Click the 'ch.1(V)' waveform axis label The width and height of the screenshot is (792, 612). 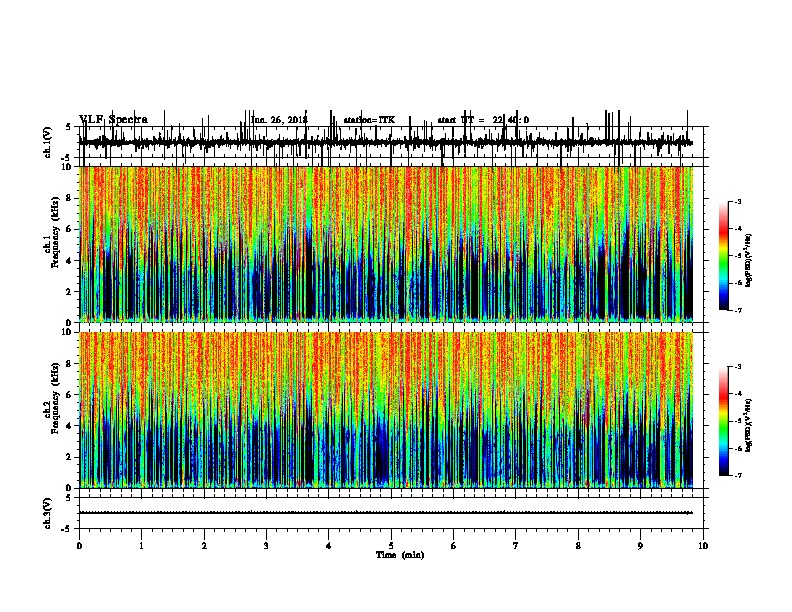pyautogui.click(x=48, y=142)
